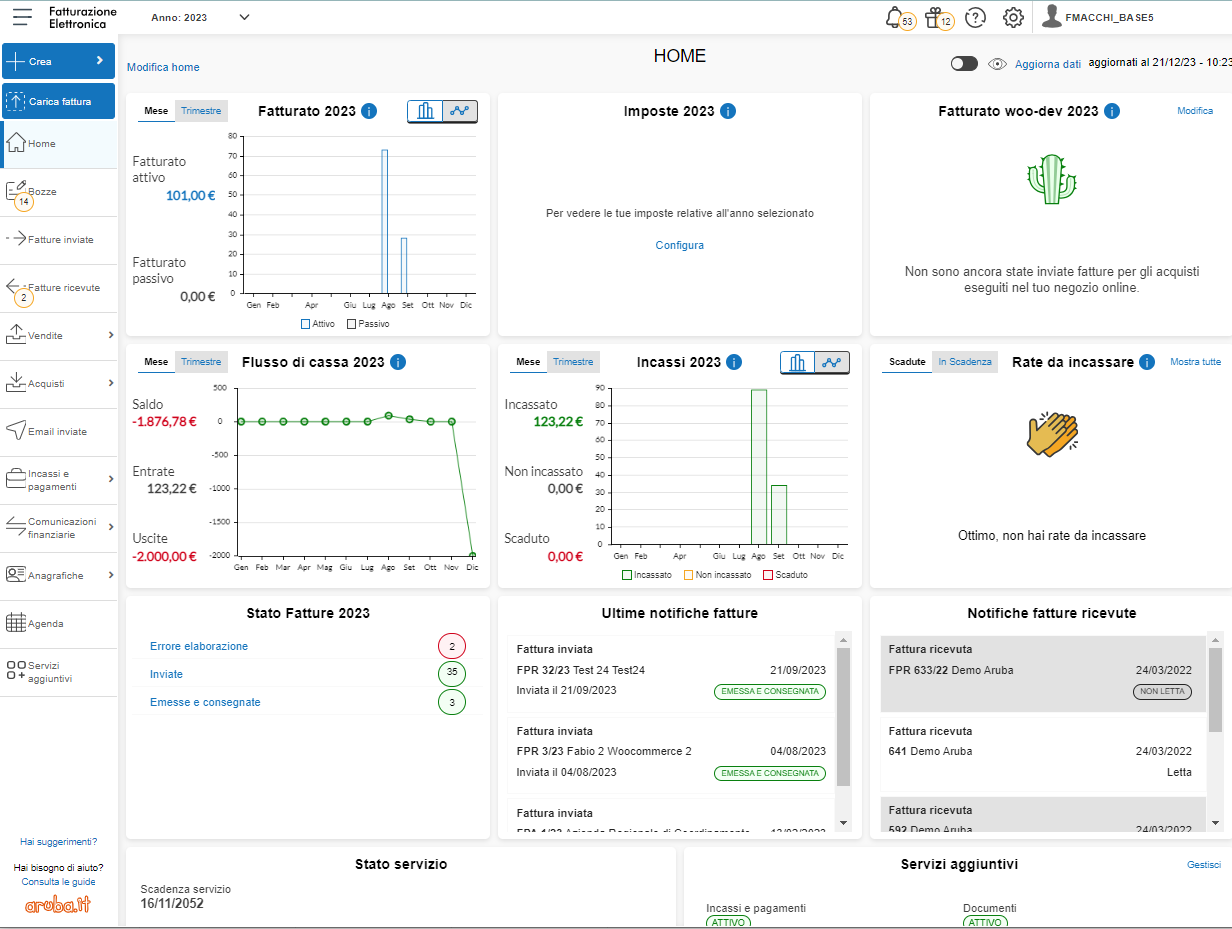This screenshot has width=1232, height=929.
Task: Open Errore elaborazione invoice status
Action: point(199,646)
